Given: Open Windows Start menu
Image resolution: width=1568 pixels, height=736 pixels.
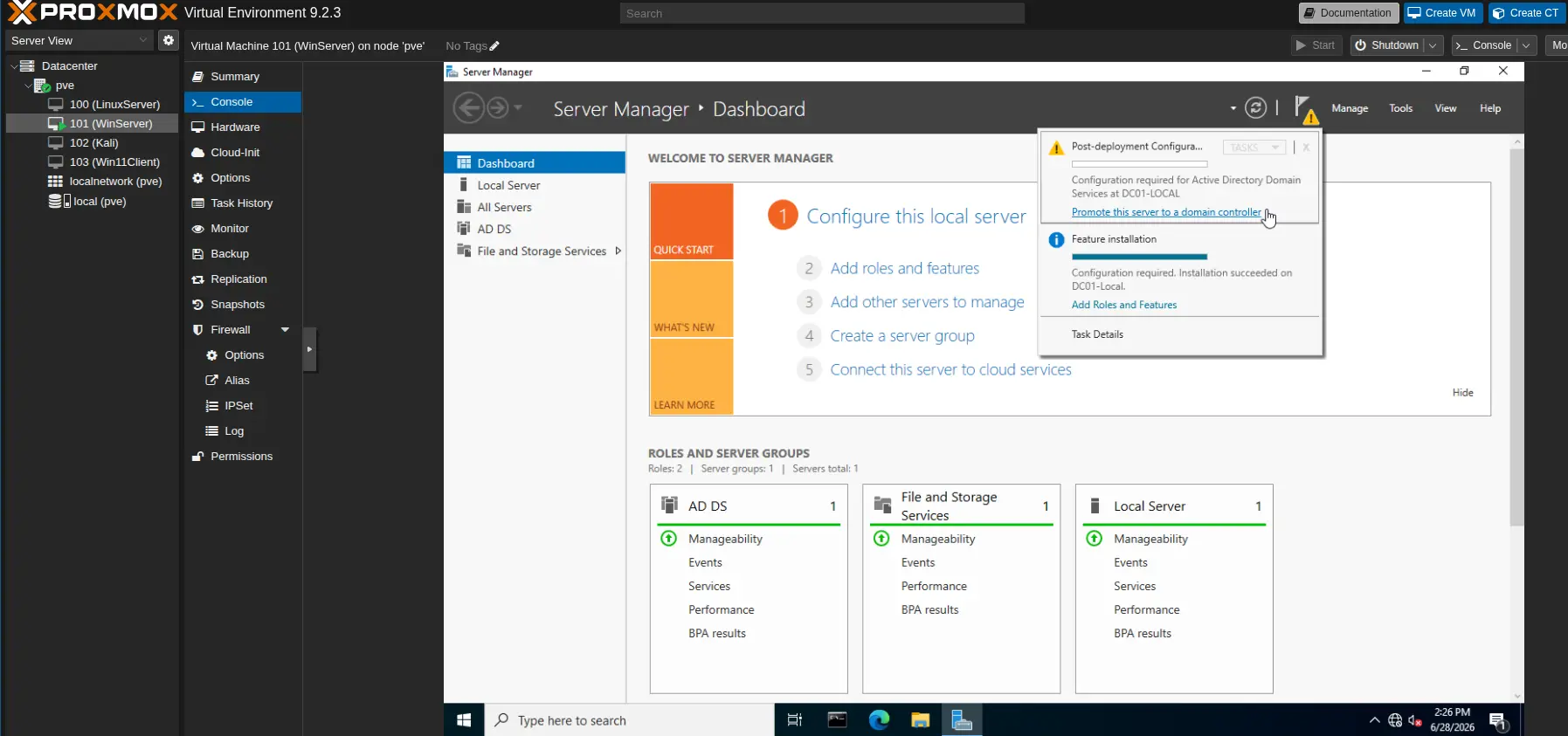Looking at the screenshot, I should [x=464, y=720].
